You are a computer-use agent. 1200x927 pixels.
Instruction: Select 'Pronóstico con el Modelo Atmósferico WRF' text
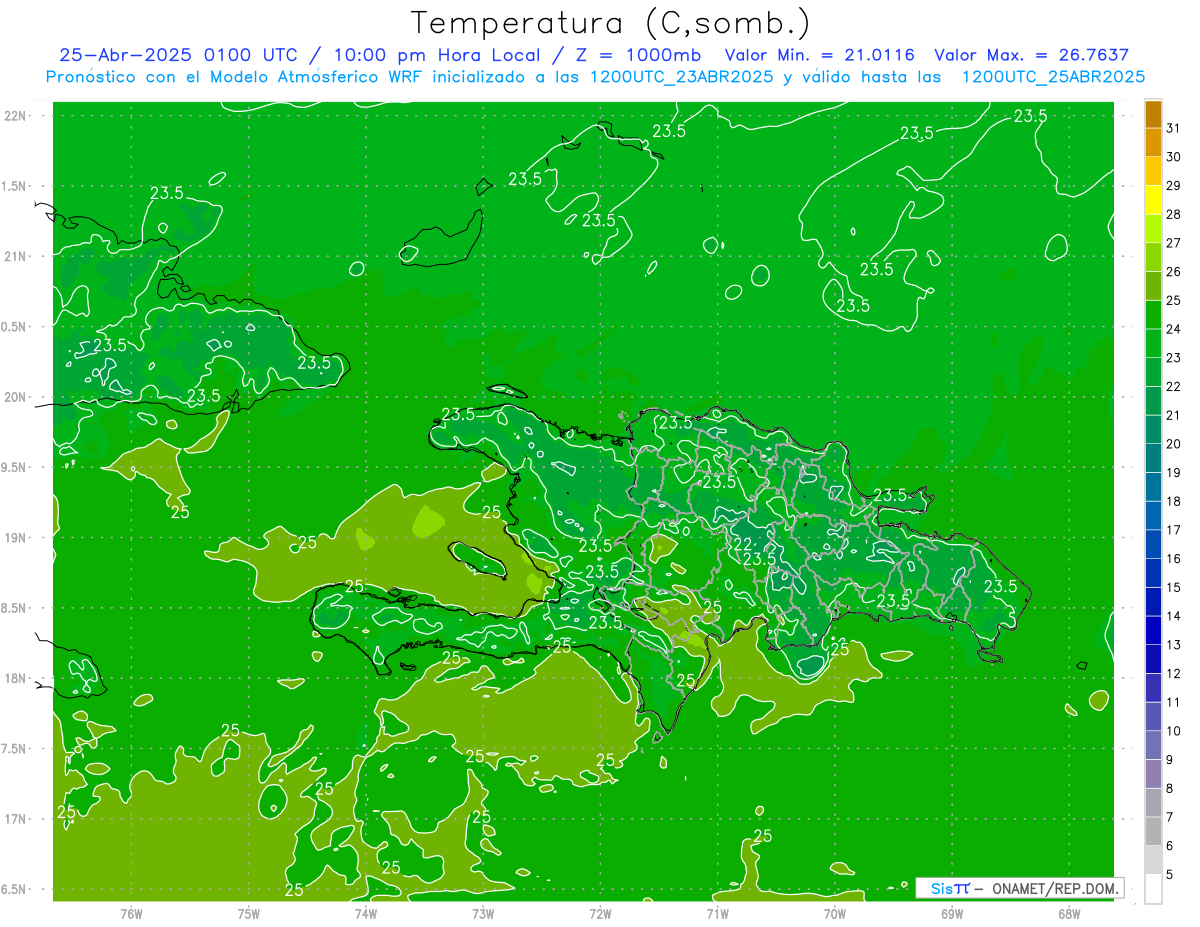236,77
